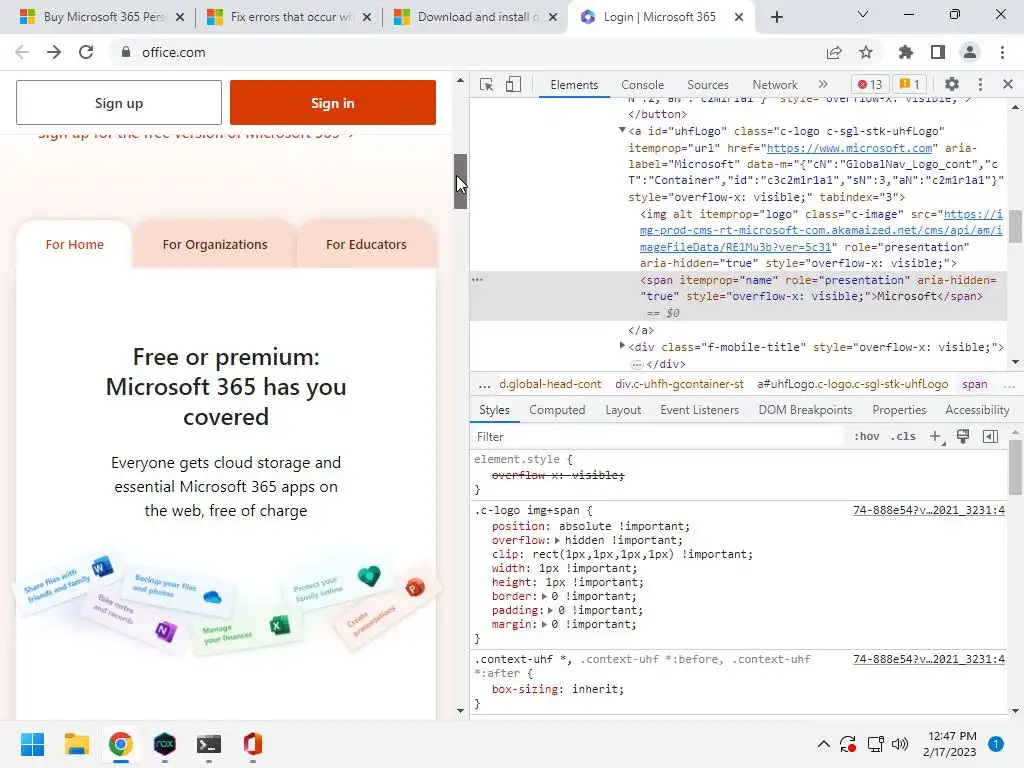1024x768 pixels.
Task: Expand the padding shorthand property
Action: tap(551, 611)
